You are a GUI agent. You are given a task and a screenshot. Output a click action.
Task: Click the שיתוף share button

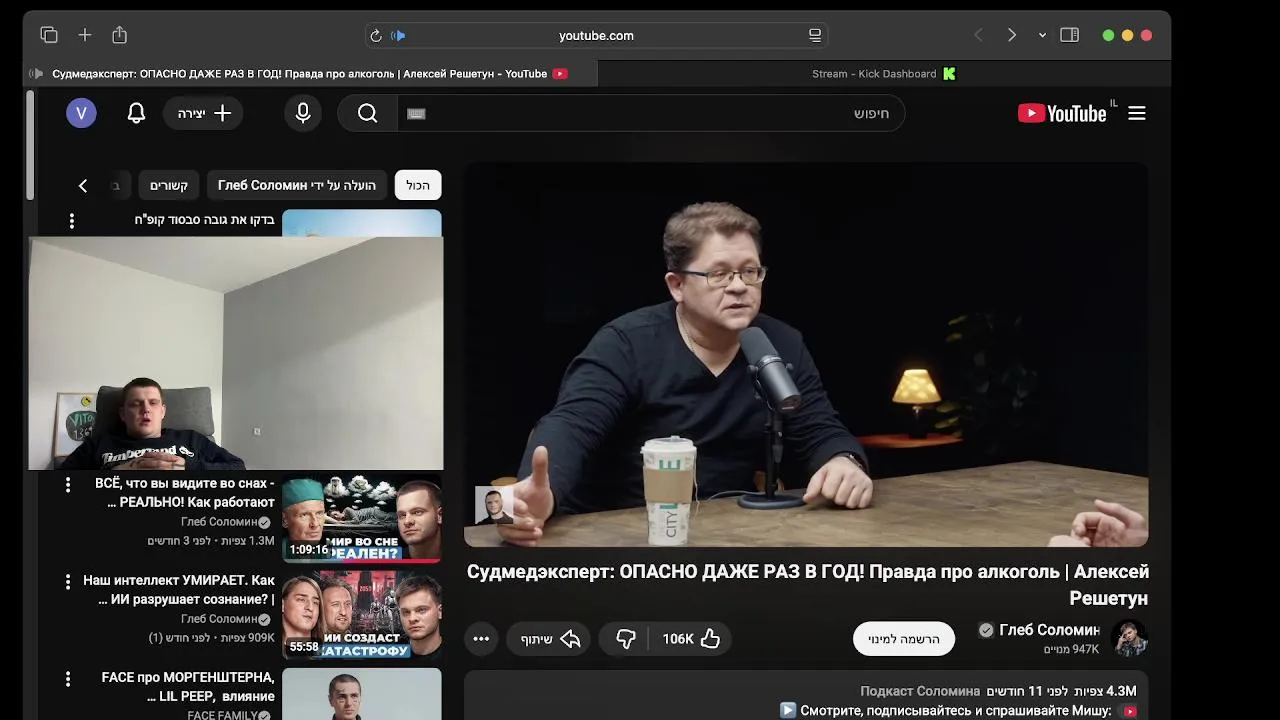pyautogui.click(x=550, y=639)
